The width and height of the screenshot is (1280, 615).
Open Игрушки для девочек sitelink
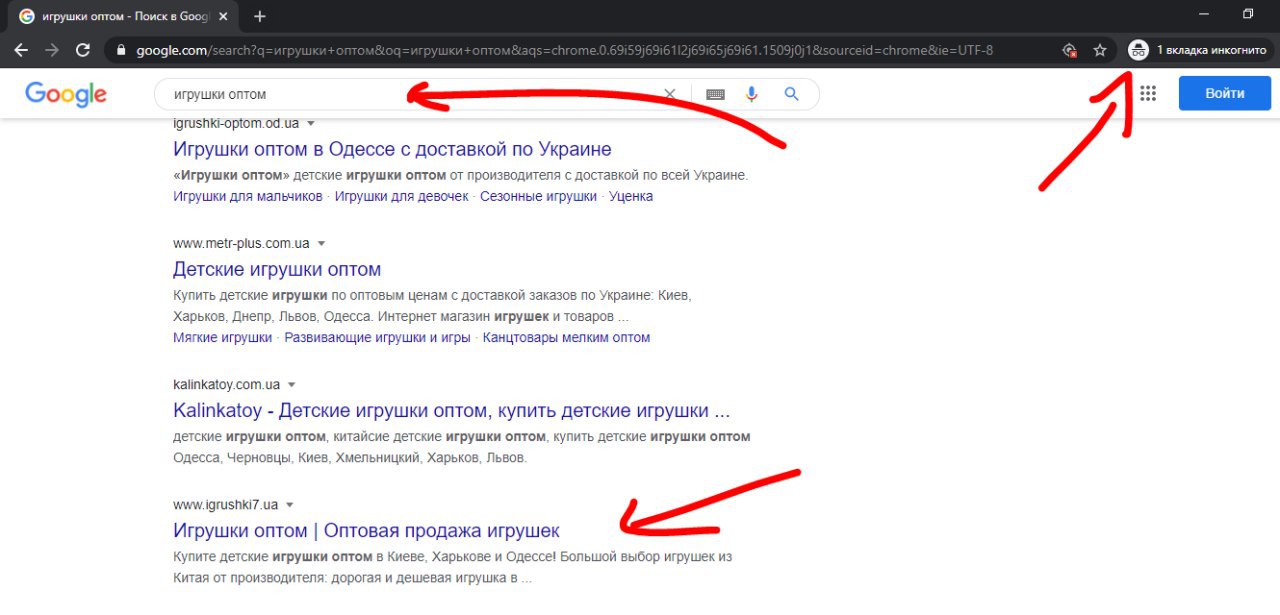[402, 196]
